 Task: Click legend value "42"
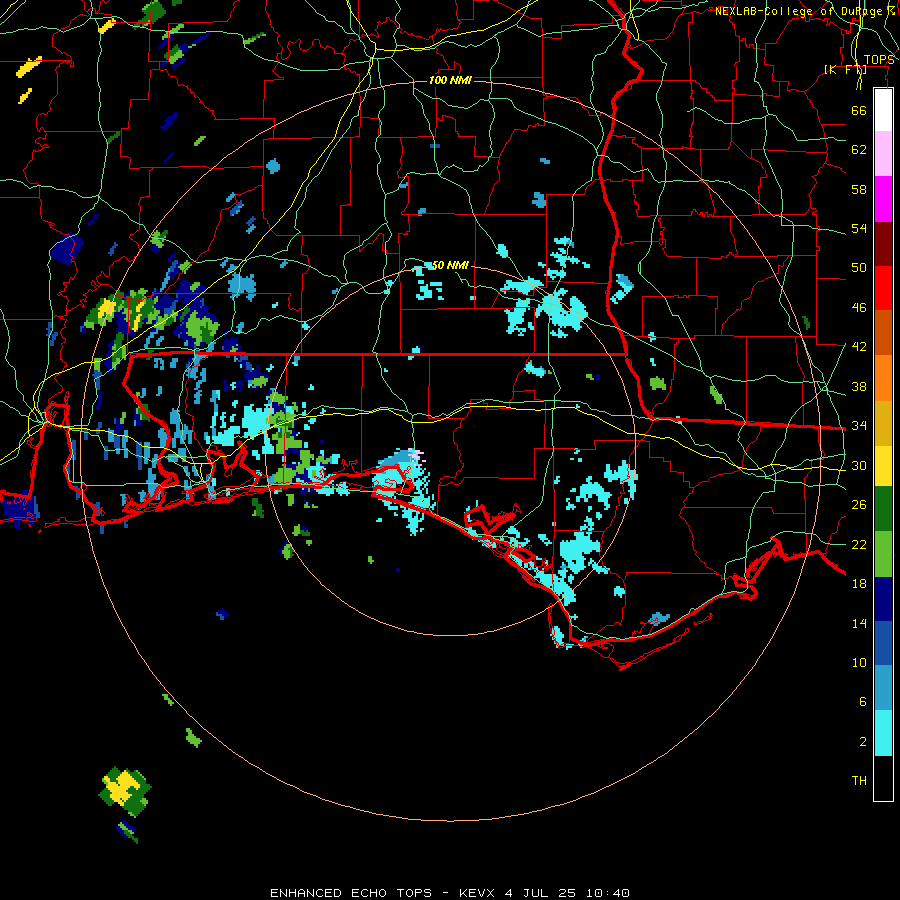859,347
